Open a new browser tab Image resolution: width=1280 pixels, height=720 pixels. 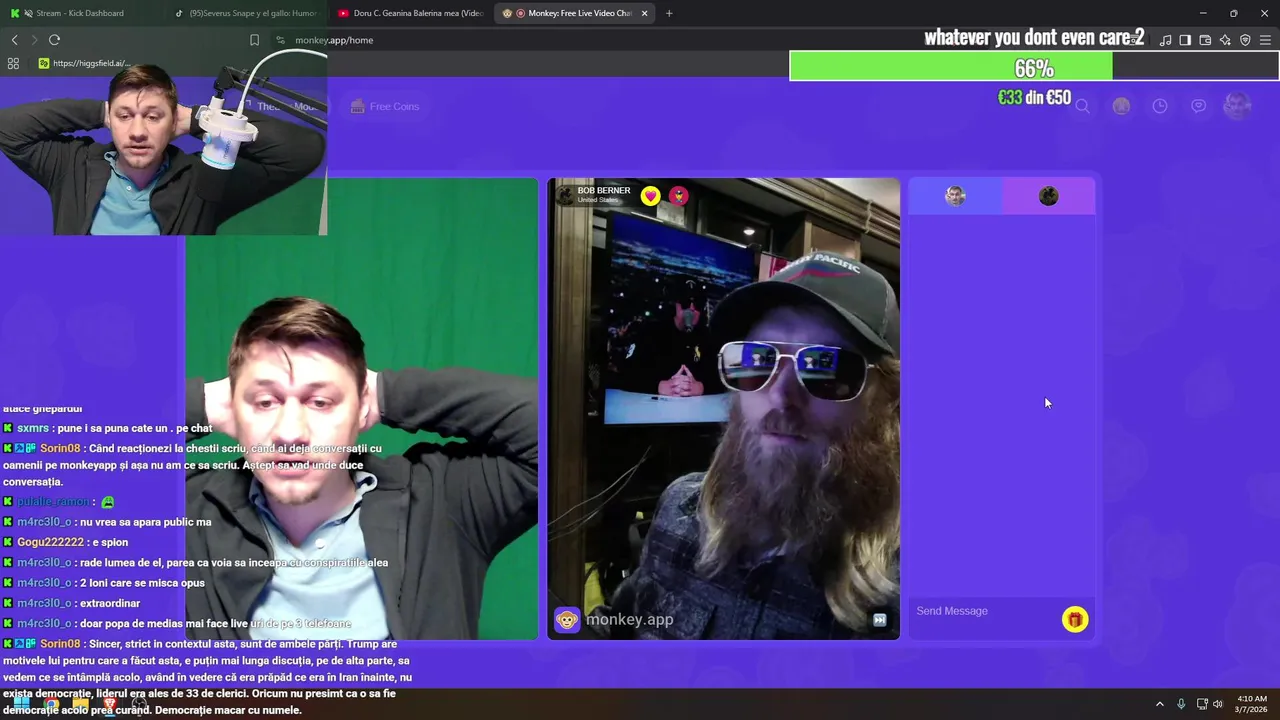[x=669, y=13]
